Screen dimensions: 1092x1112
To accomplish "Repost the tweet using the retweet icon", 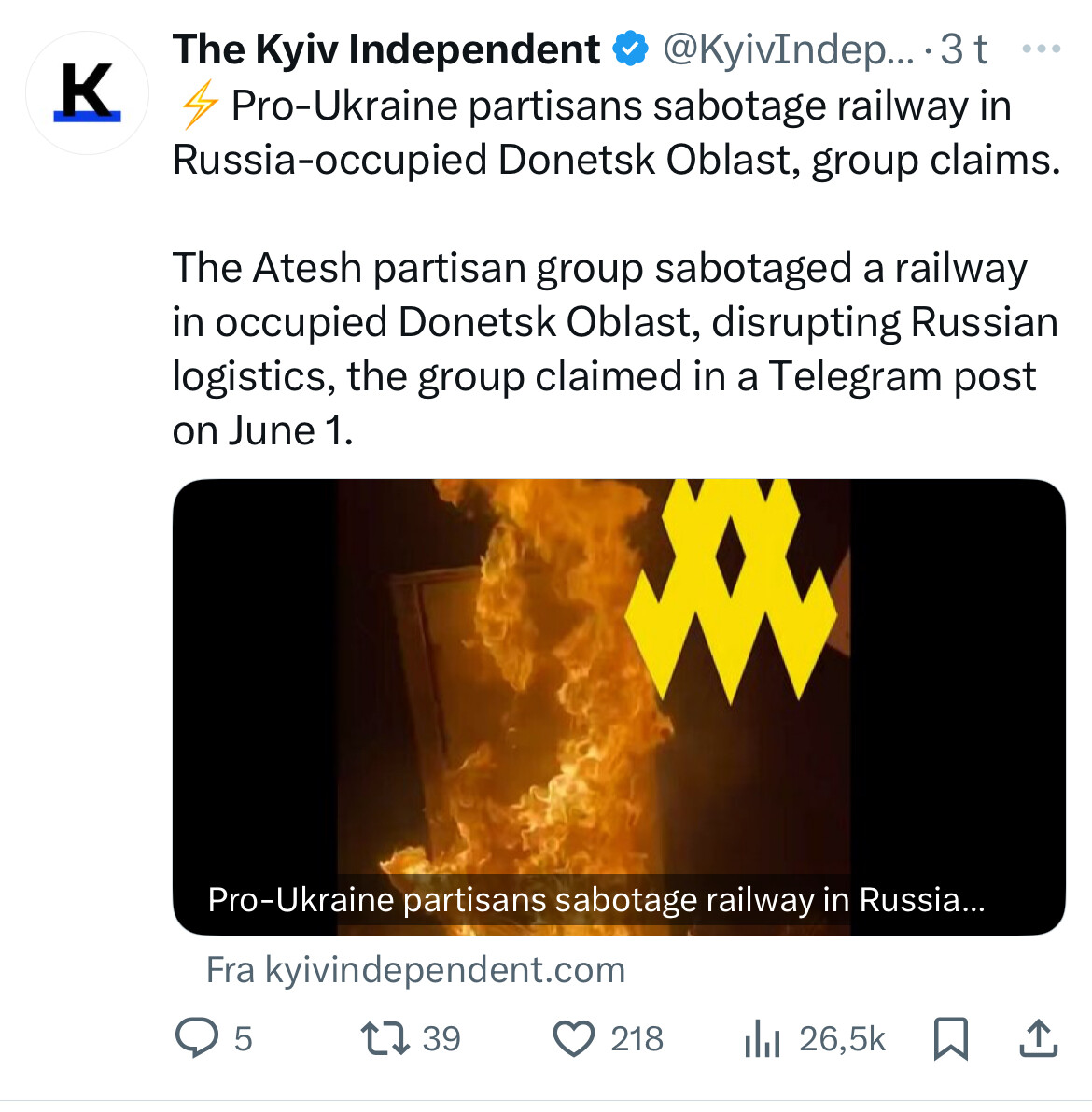I will (385, 1038).
